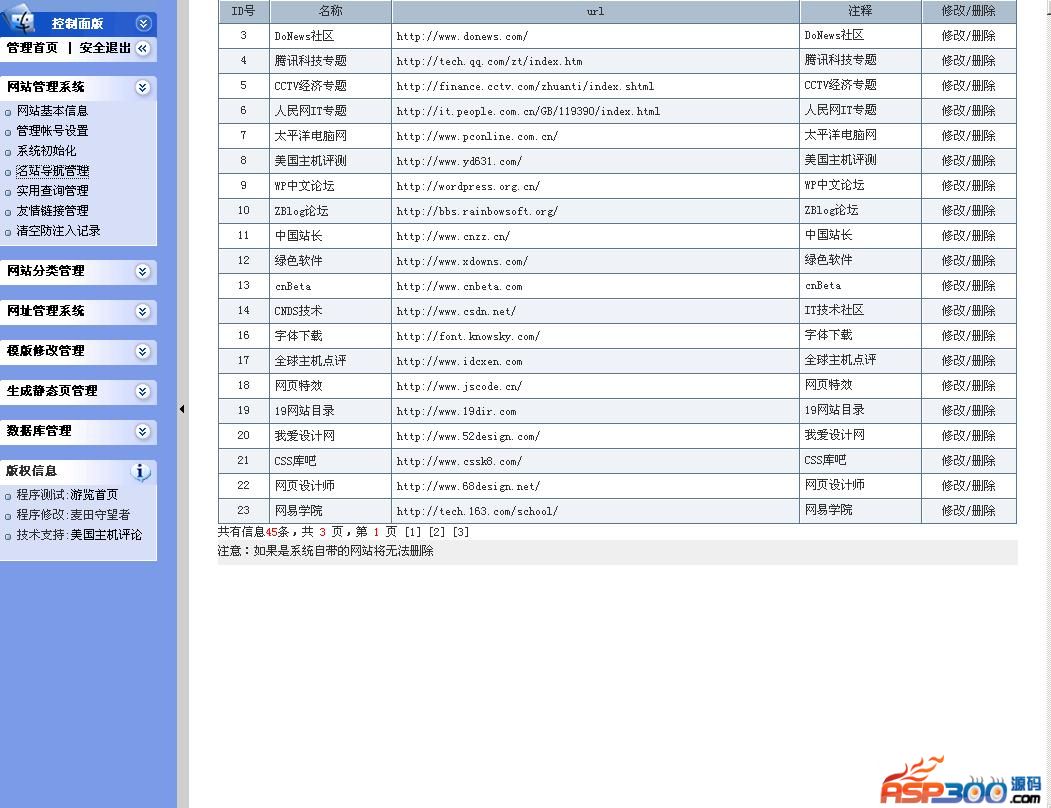The height and width of the screenshot is (808, 1051).
Task: Open 系统初始化 menu item
Action: tap(46, 151)
